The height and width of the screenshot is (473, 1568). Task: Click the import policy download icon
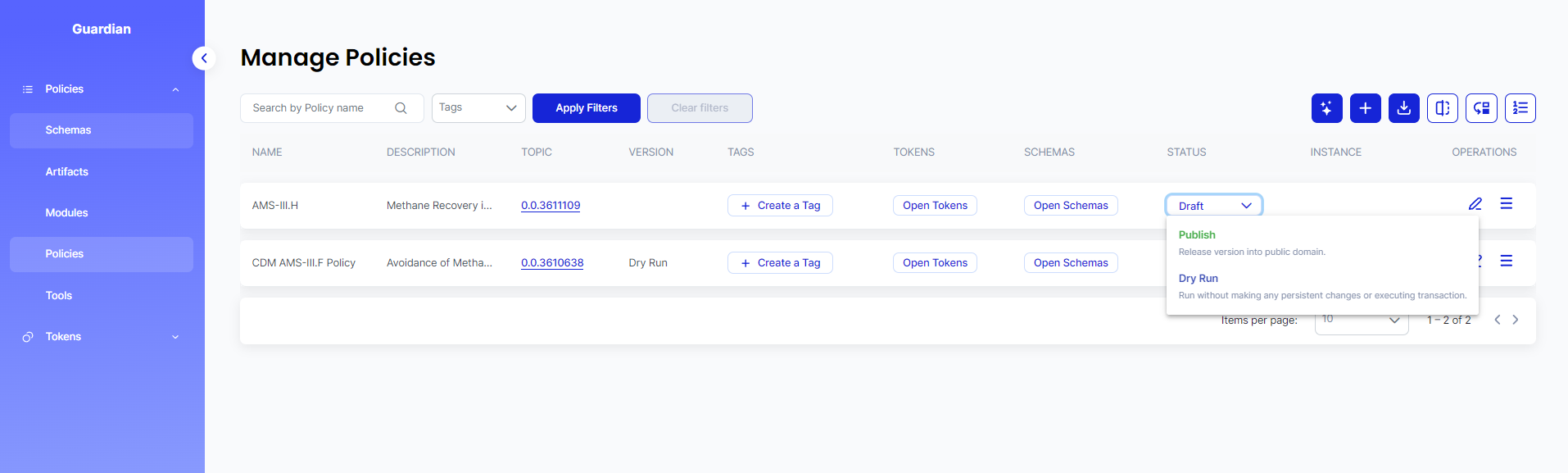(x=1403, y=108)
